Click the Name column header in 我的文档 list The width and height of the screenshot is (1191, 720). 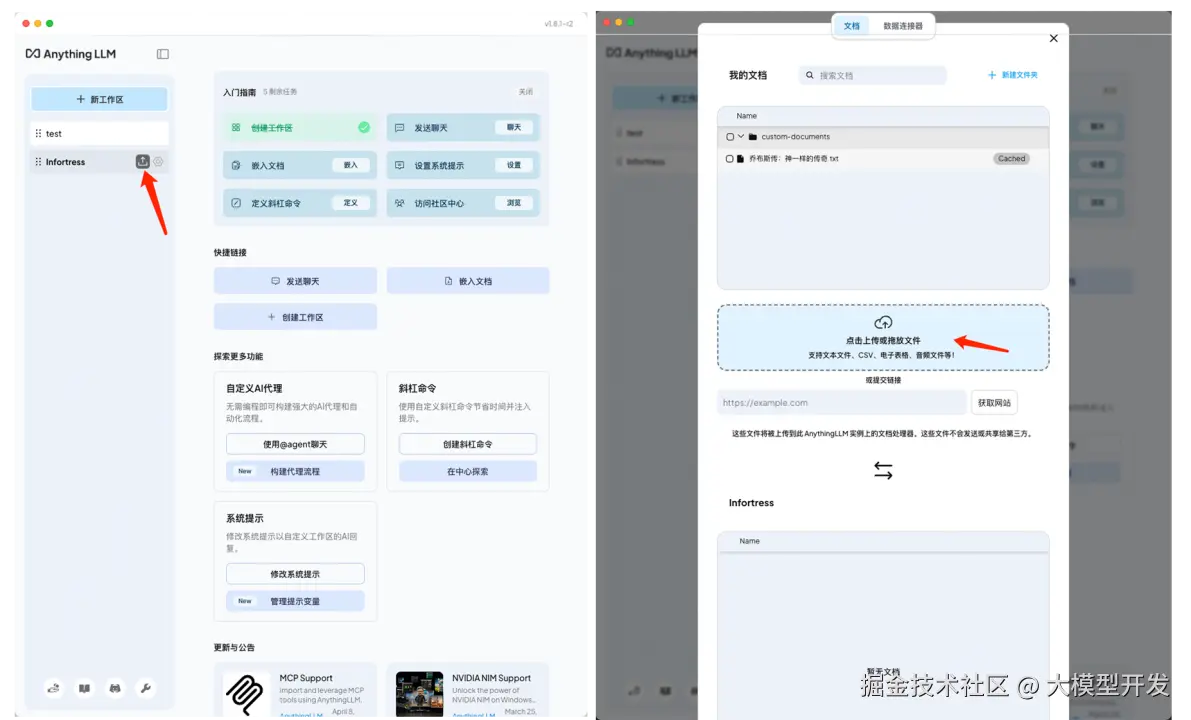coord(747,116)
